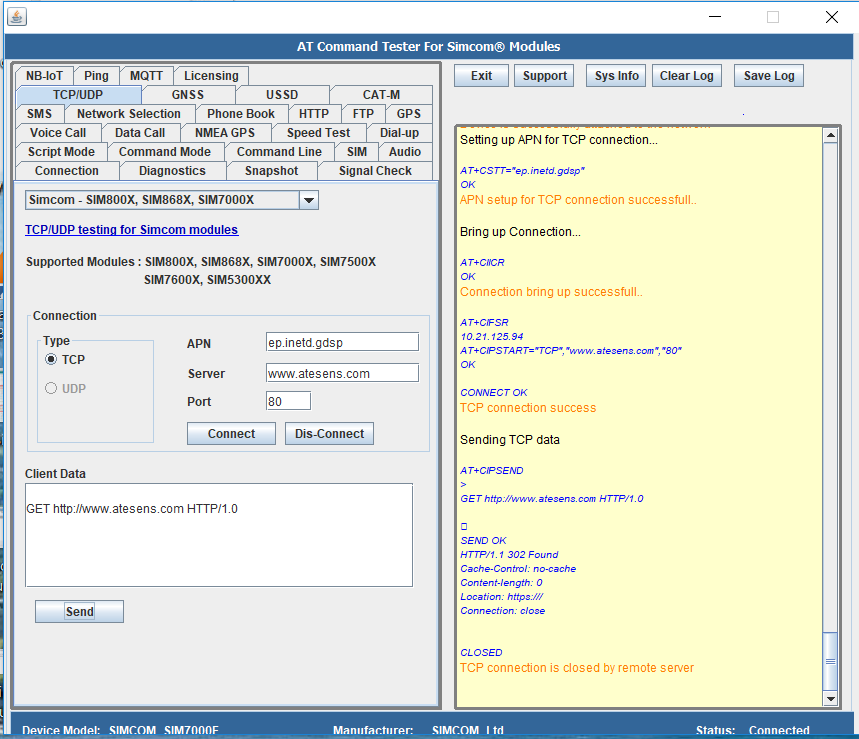Minimize the AT Command Tester window

(x=715, y=17)
